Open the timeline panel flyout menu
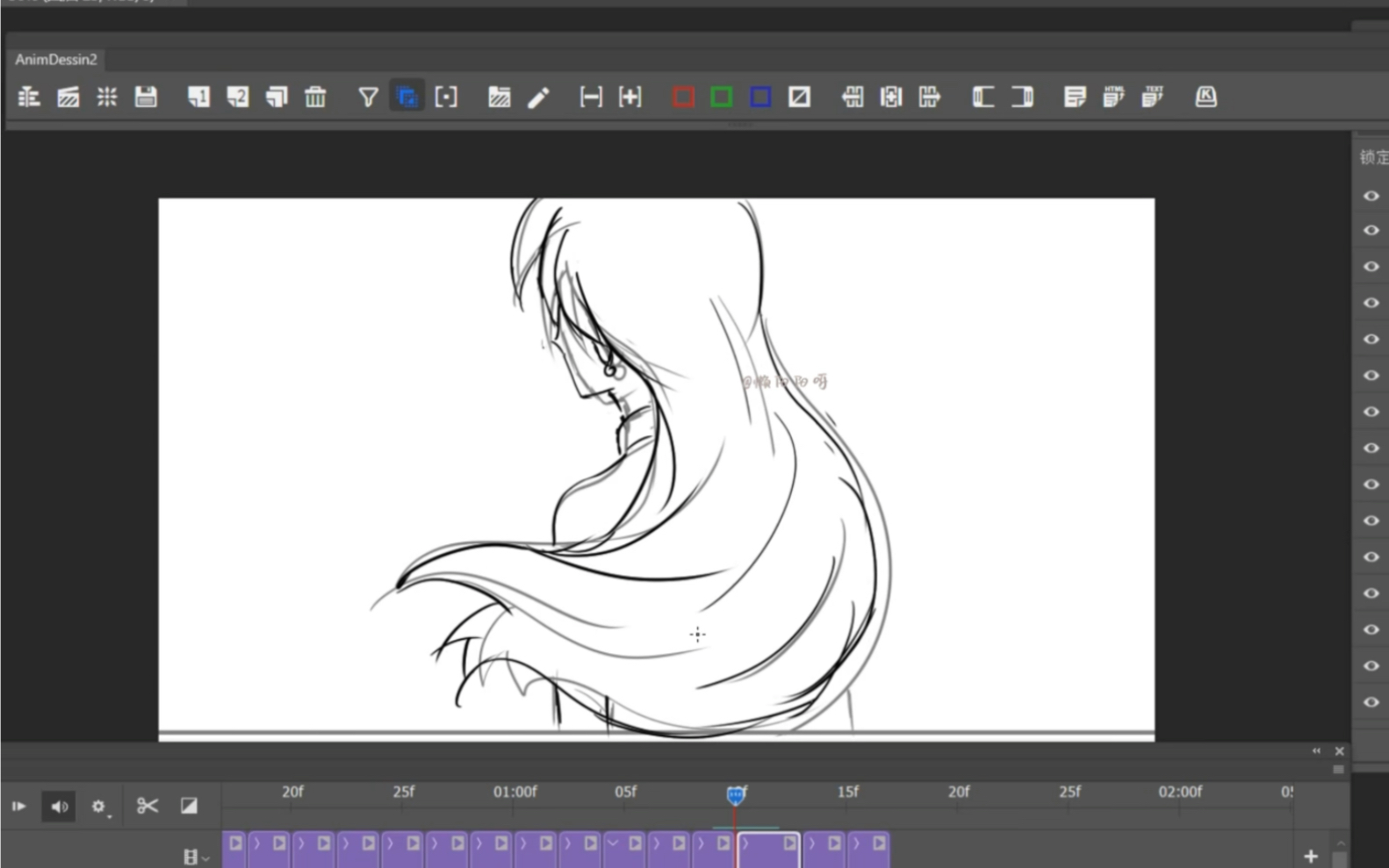Screen dimensions: 1389x868 (1338, 770)
